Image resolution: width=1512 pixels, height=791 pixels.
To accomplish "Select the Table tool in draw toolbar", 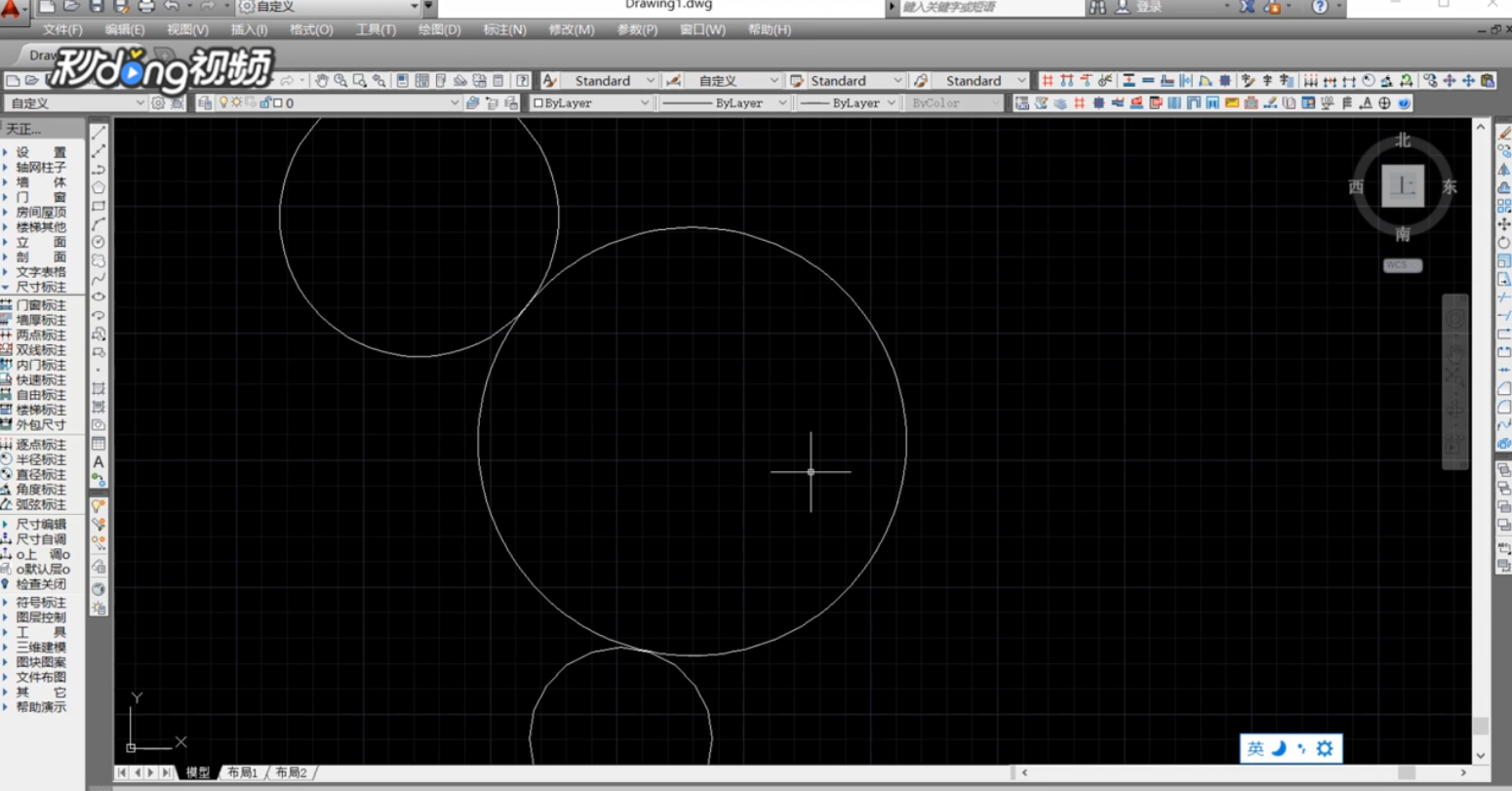I will (99, 444).
